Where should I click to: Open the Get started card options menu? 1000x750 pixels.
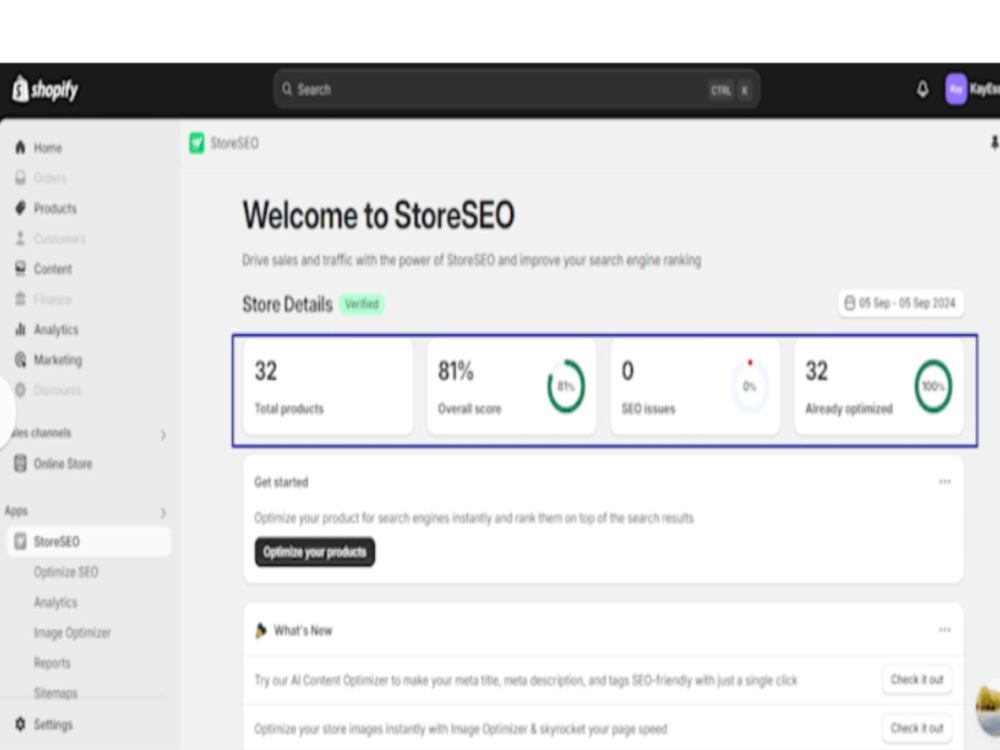point(945,482)
